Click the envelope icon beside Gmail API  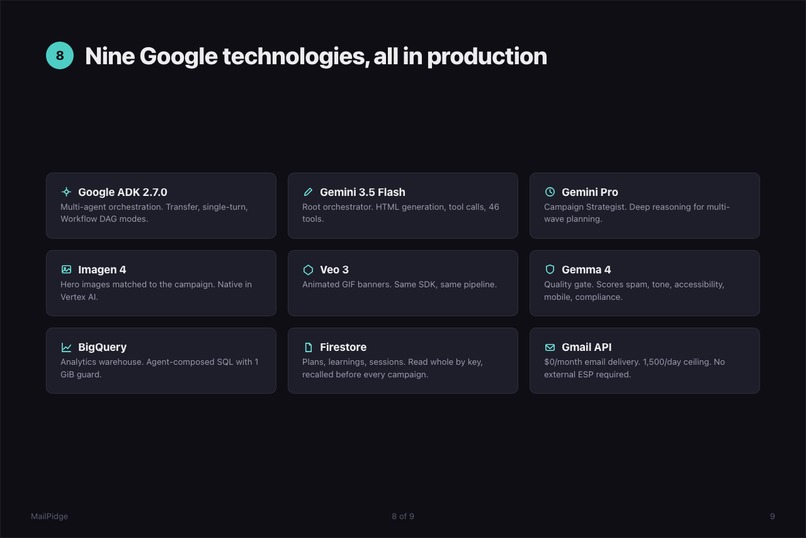tap(549, 347)
